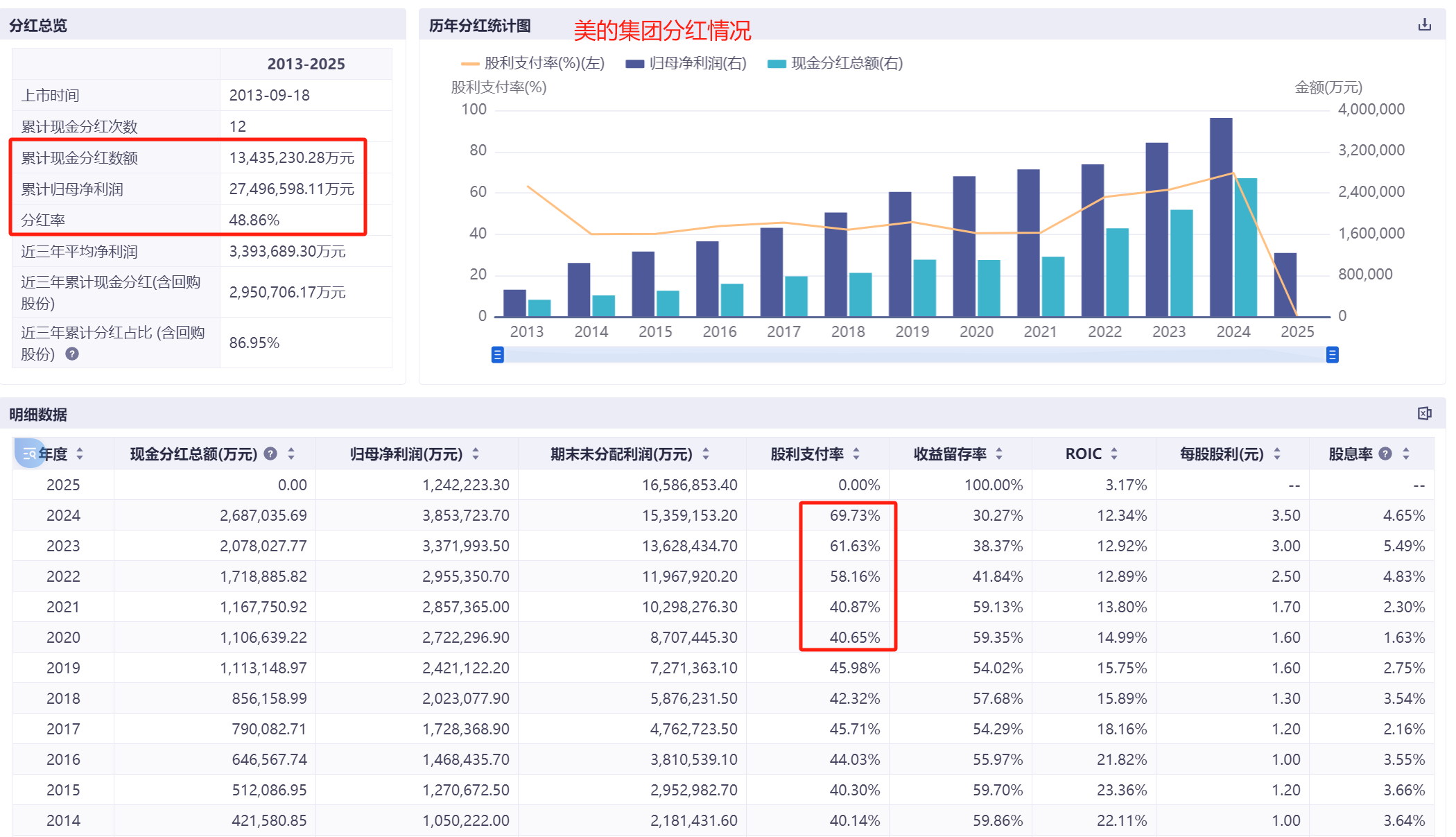Select the 2013-2025 overview column header
The image size is (1456, 837).
306,64
